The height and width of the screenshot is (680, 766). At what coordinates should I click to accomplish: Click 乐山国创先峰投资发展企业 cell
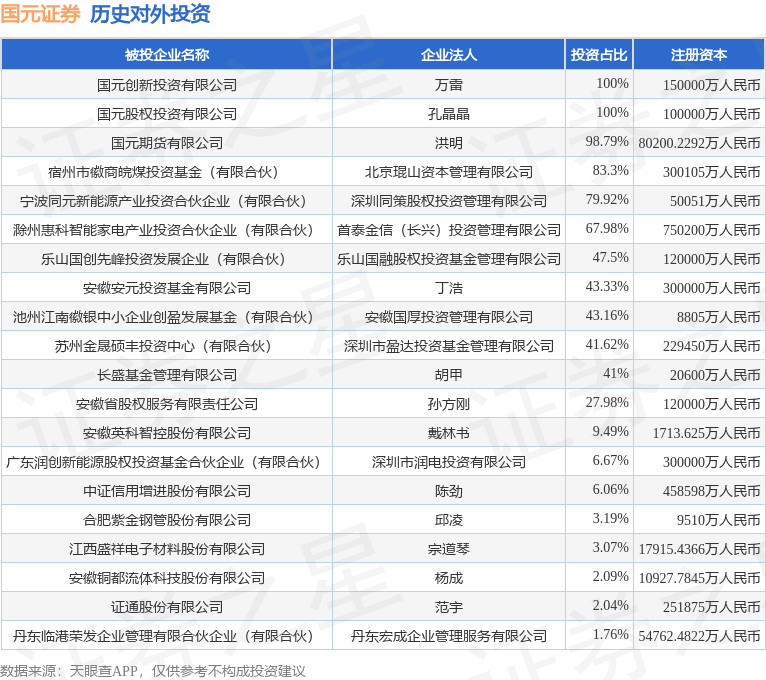167,259
